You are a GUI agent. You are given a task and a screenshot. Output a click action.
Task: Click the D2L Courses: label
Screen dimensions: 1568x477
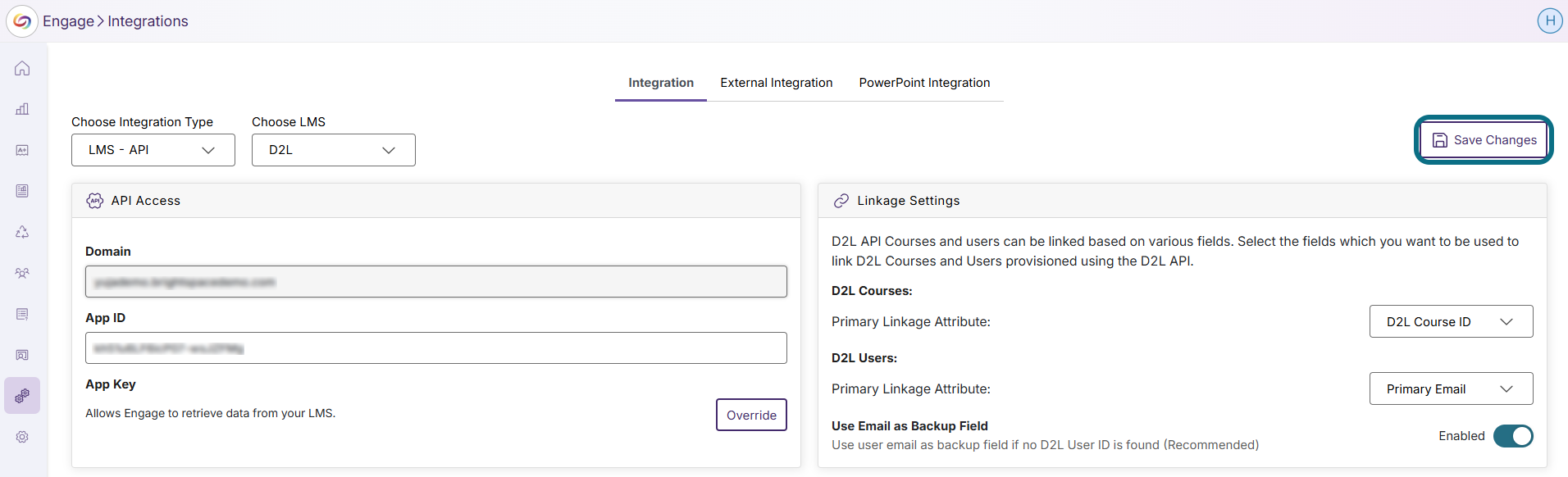872,291
